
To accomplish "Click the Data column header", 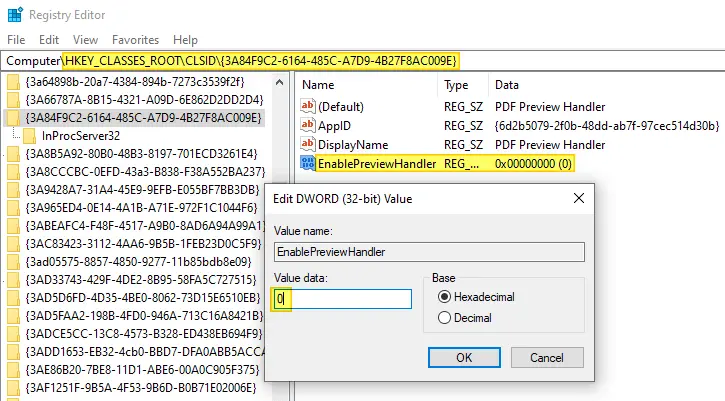I will point(507,85).
